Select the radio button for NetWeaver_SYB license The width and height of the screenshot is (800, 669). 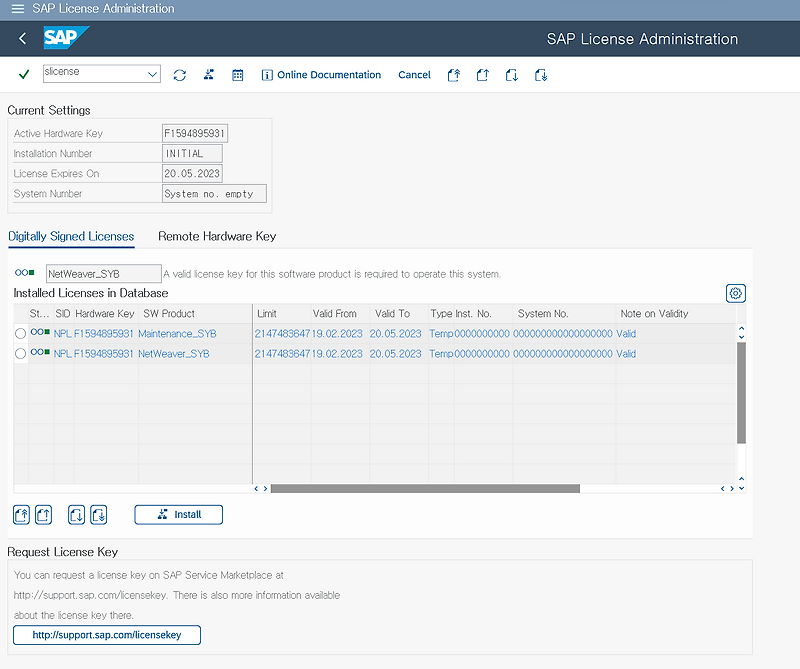tap(20, 353)
